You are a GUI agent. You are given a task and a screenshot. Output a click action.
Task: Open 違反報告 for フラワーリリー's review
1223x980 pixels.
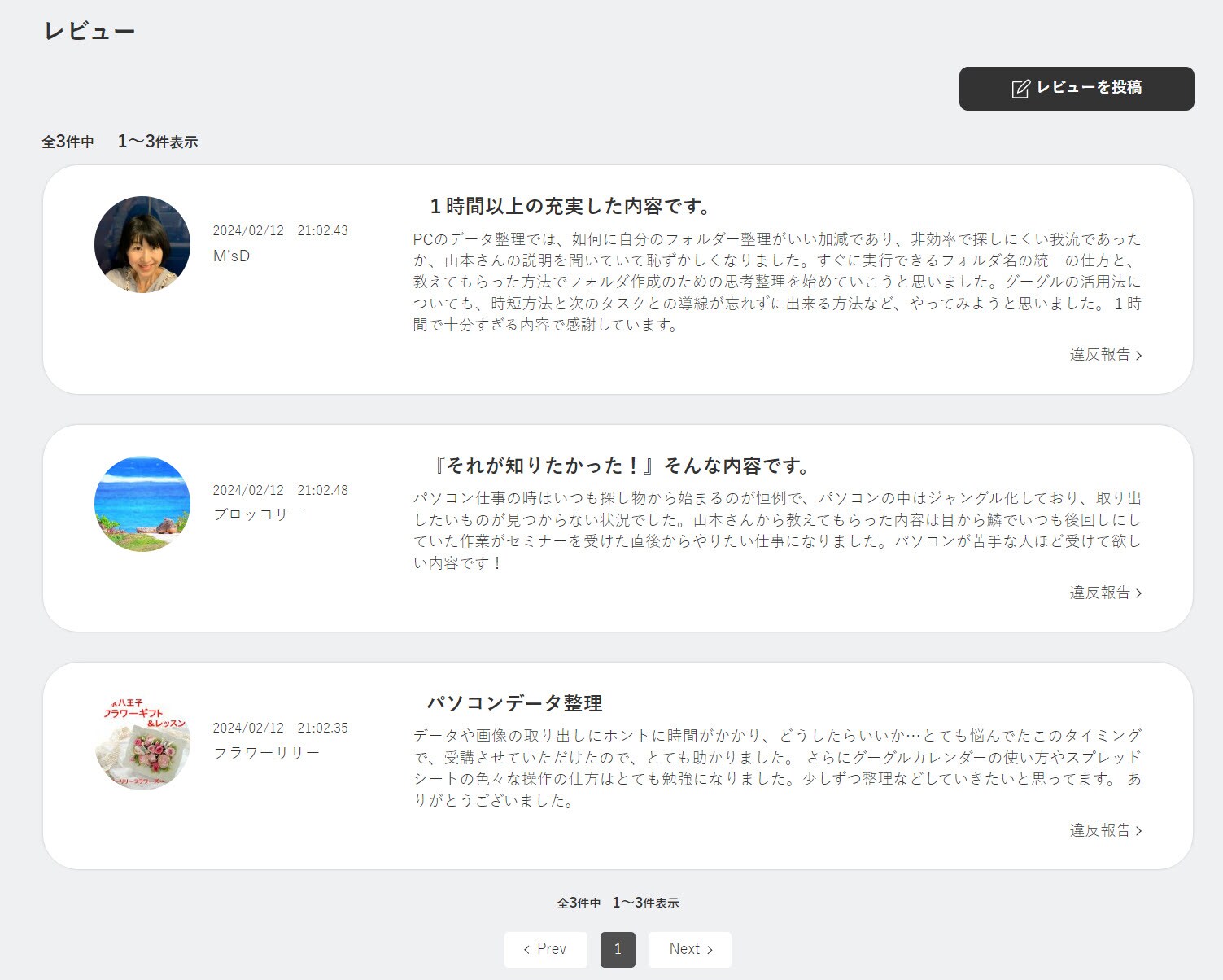click(1105, 830)
